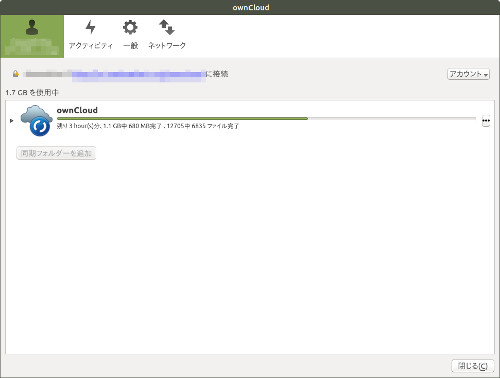
Task: Click the 閉じる(C) button
Action: tap(472, 366)
